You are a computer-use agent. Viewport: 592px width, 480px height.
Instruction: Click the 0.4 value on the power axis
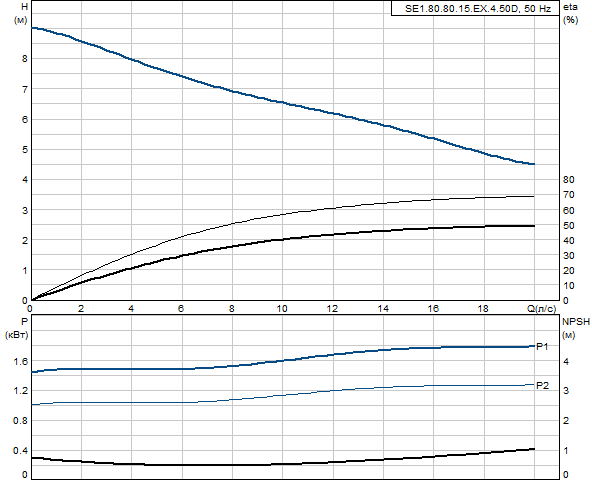tap(21, 451)
